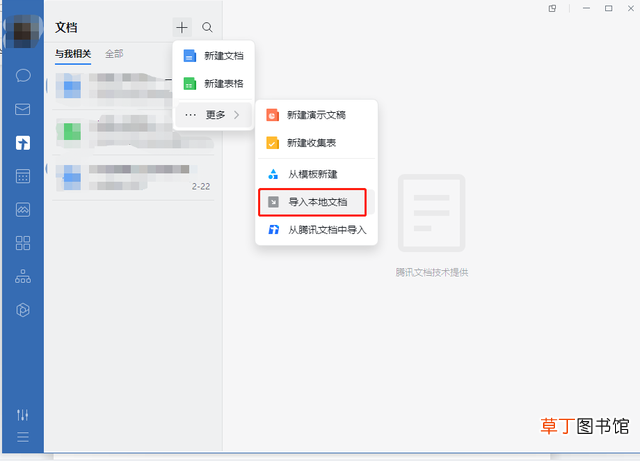The image size is (640, 461).
Task: Open the mail envelope sidebar icon
Action: [22, 109]
